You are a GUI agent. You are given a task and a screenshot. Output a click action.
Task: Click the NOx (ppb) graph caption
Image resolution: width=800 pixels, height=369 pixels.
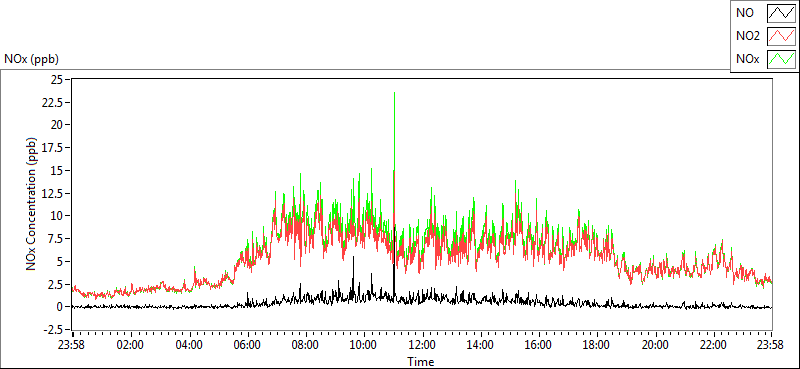(x=31, y=59)
